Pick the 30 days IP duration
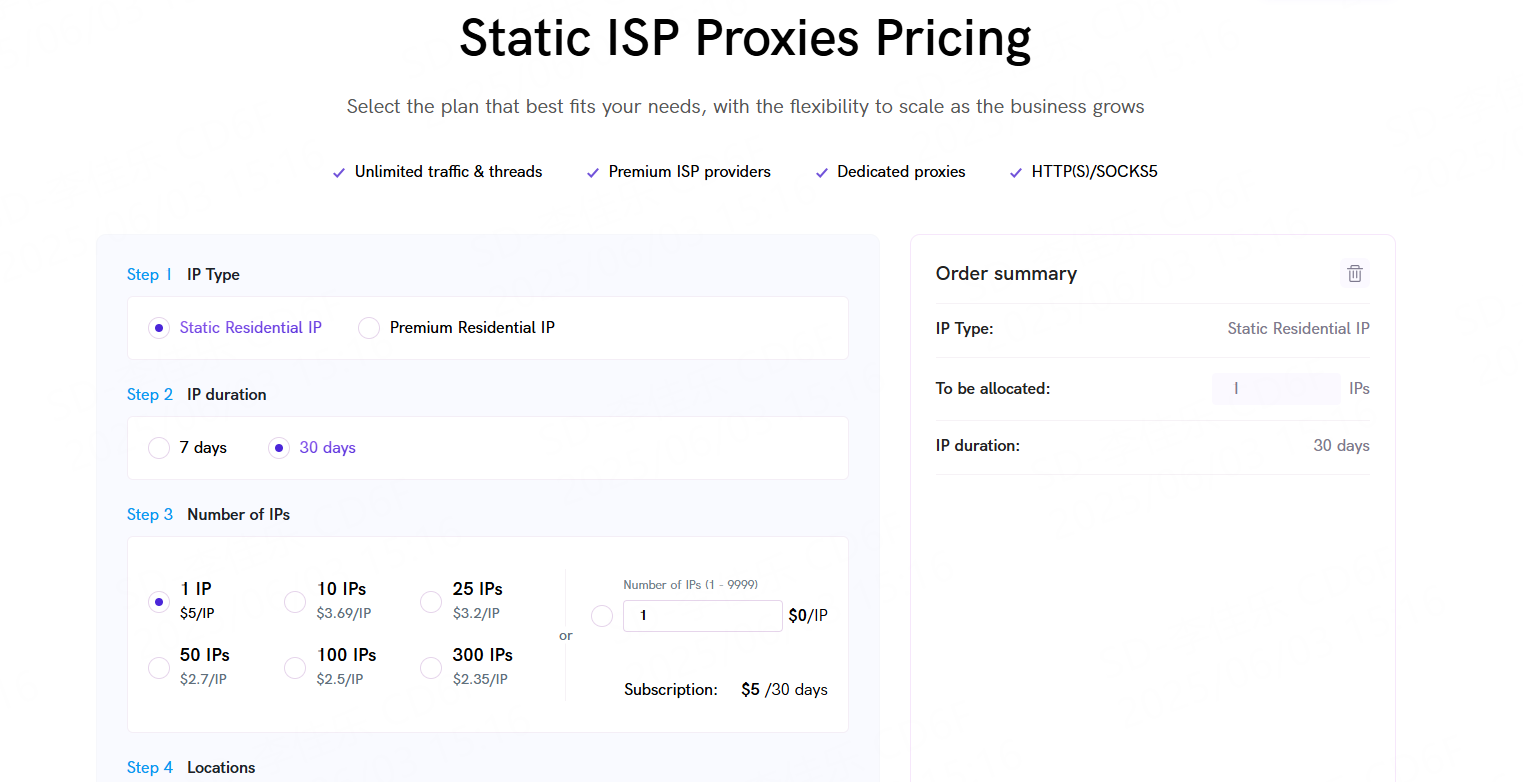 (279, 448)
